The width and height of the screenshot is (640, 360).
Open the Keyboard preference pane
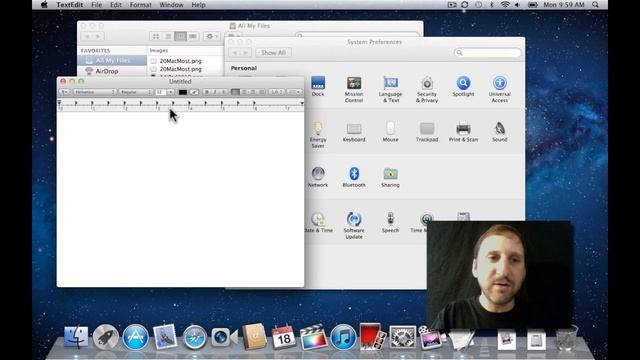(x=354, y=132)
